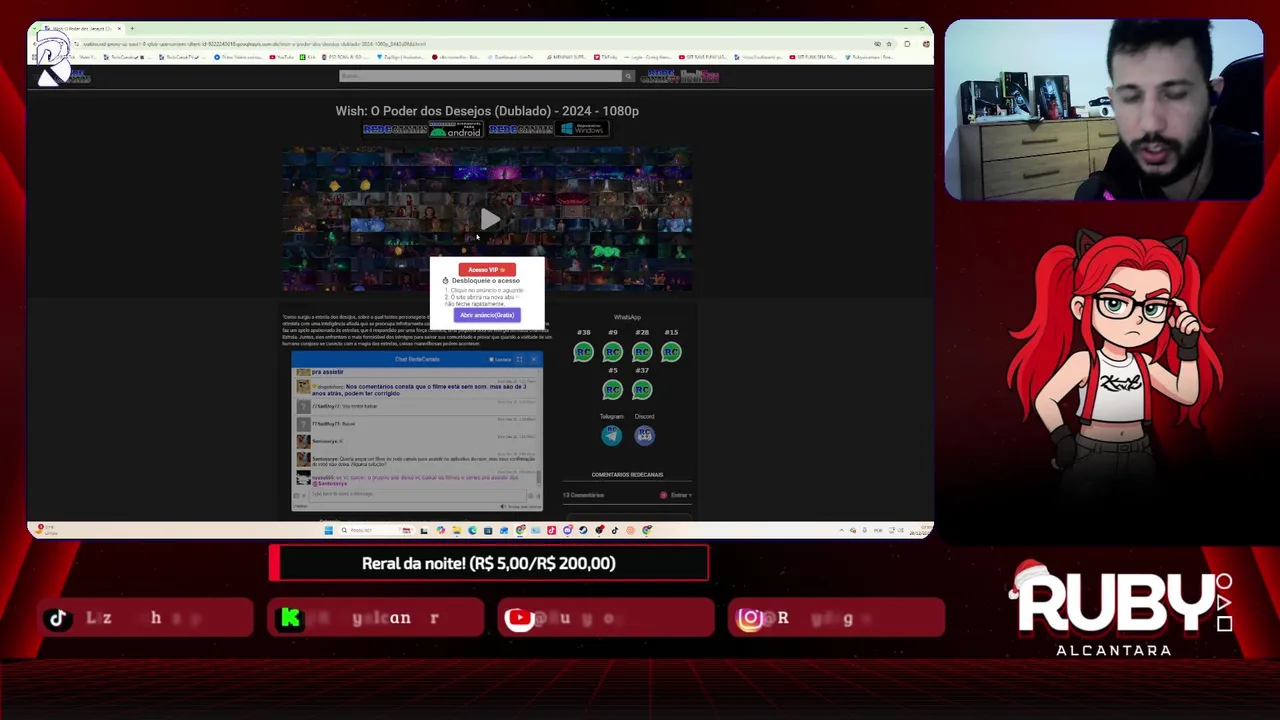1280x720 pixels.
Task: Open WhatsApp group #28 icon
Action: 642,352
